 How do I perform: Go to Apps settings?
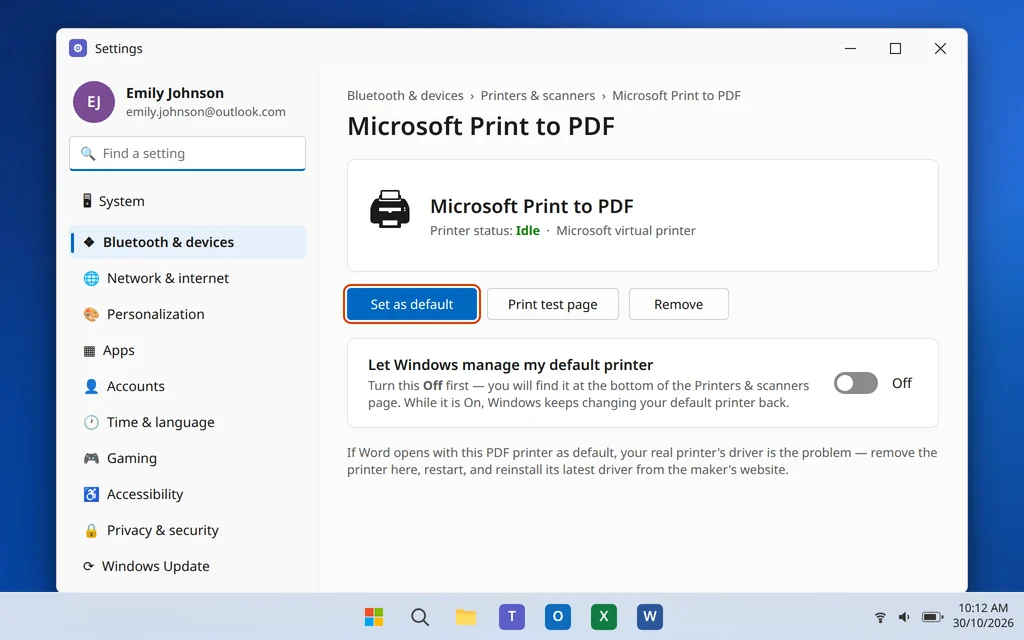[187, 351]
